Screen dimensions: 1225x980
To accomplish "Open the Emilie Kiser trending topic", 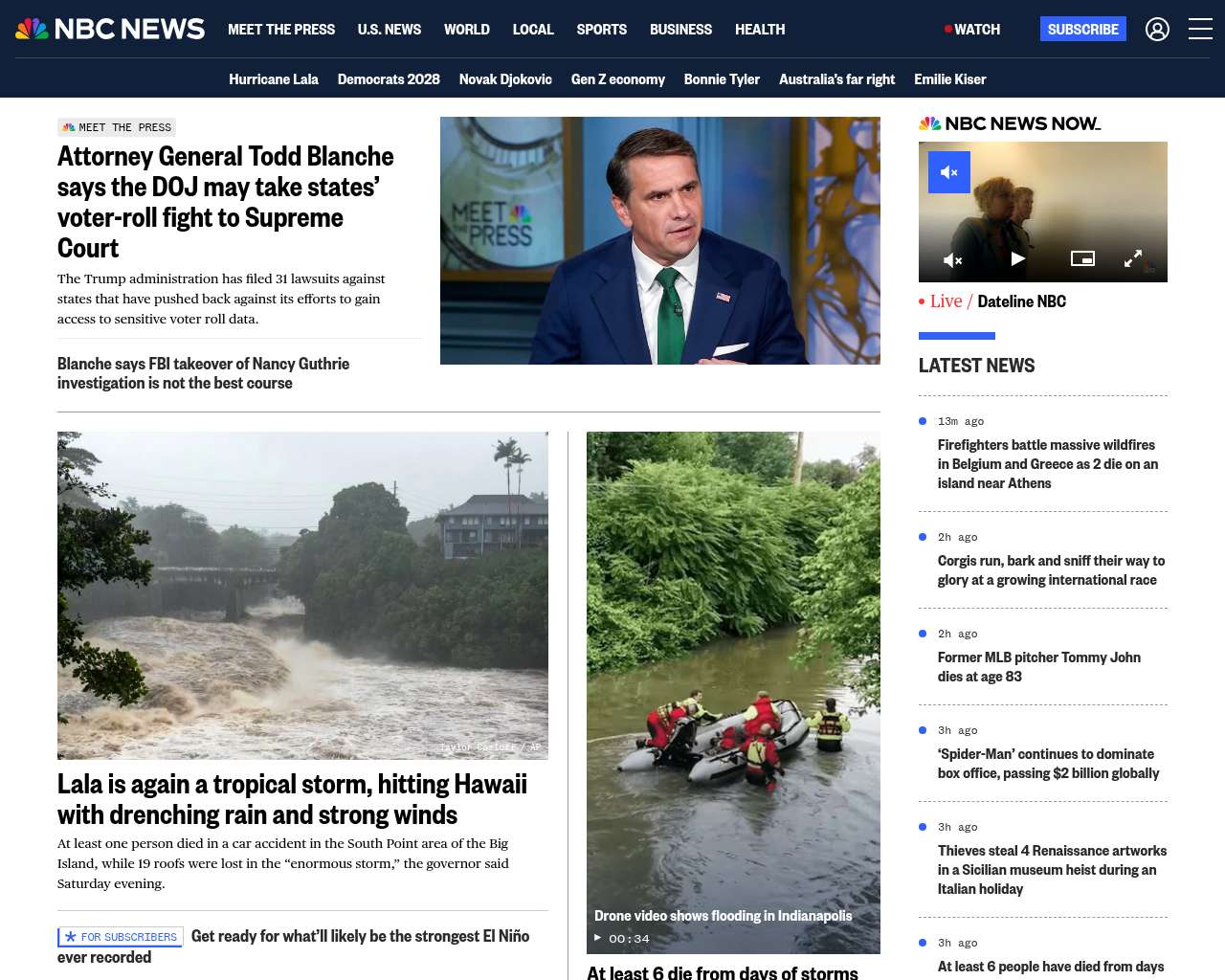I will tap(949, 79).
